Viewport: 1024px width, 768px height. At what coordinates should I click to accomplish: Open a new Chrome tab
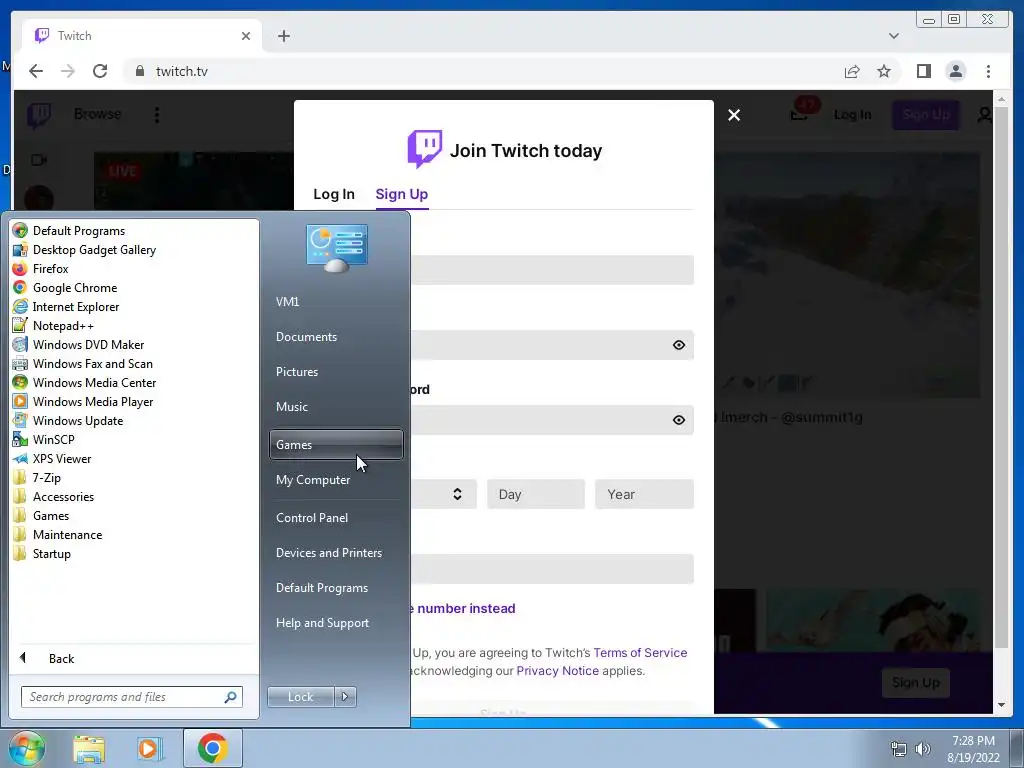[x=283, y=36]
